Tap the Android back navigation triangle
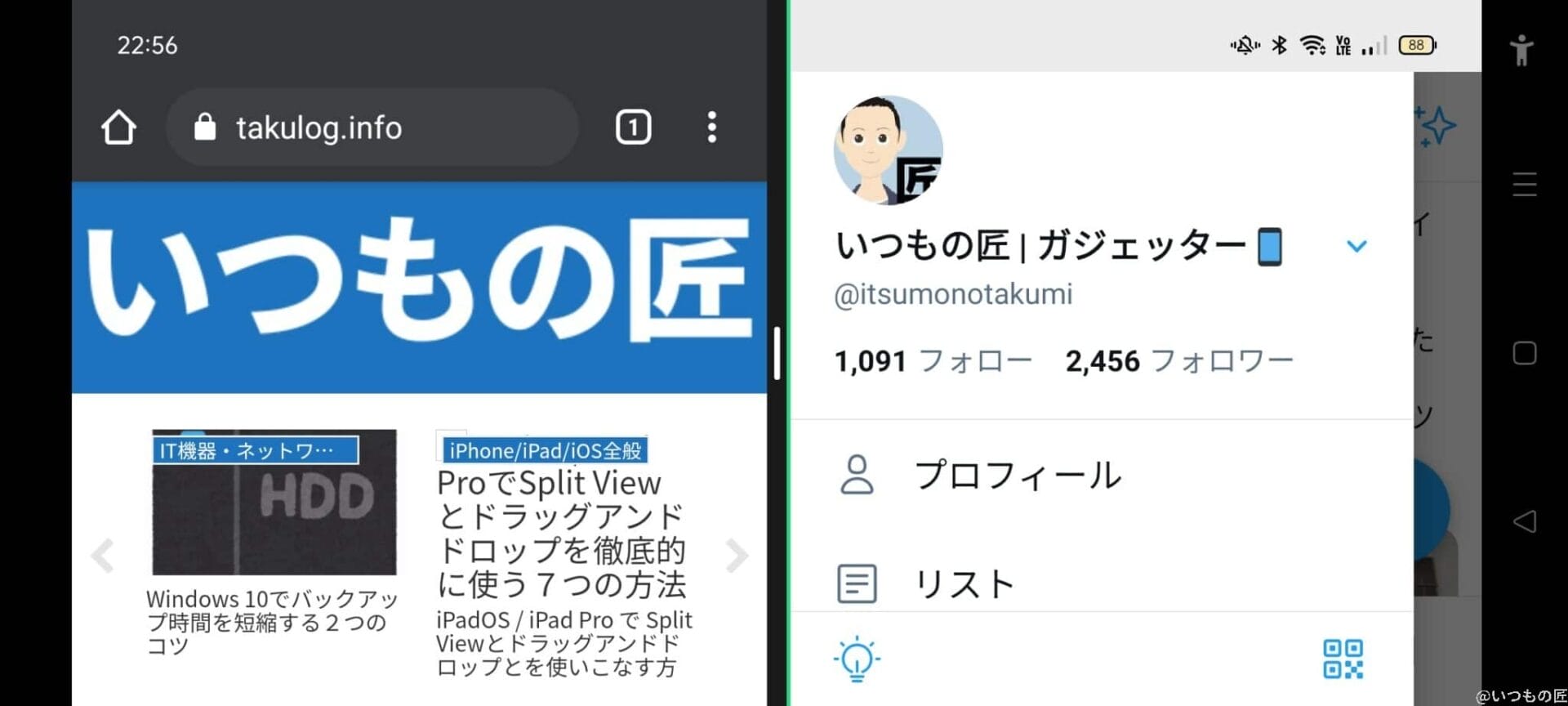The height and width of the screenshot is (706, 1568). [1524, 521]
